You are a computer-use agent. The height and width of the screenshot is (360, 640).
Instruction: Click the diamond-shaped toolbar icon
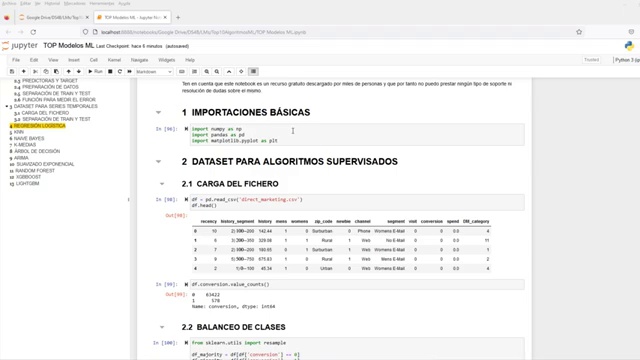point(241,71)
